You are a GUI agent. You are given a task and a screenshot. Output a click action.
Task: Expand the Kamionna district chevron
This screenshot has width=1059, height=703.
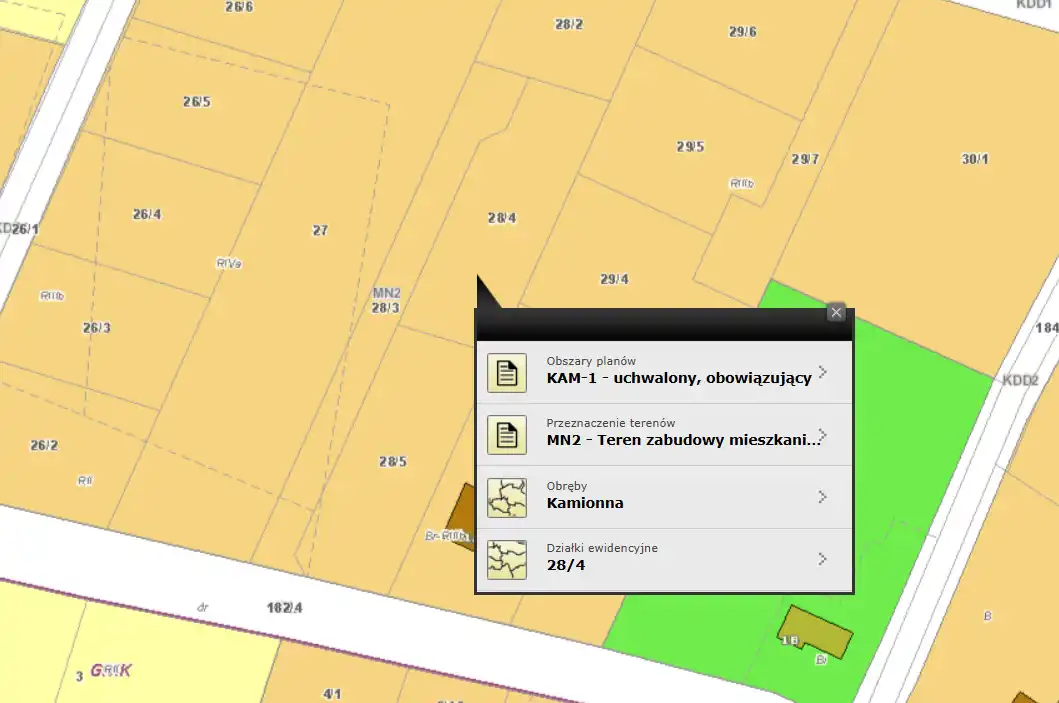tap(822, 497)
